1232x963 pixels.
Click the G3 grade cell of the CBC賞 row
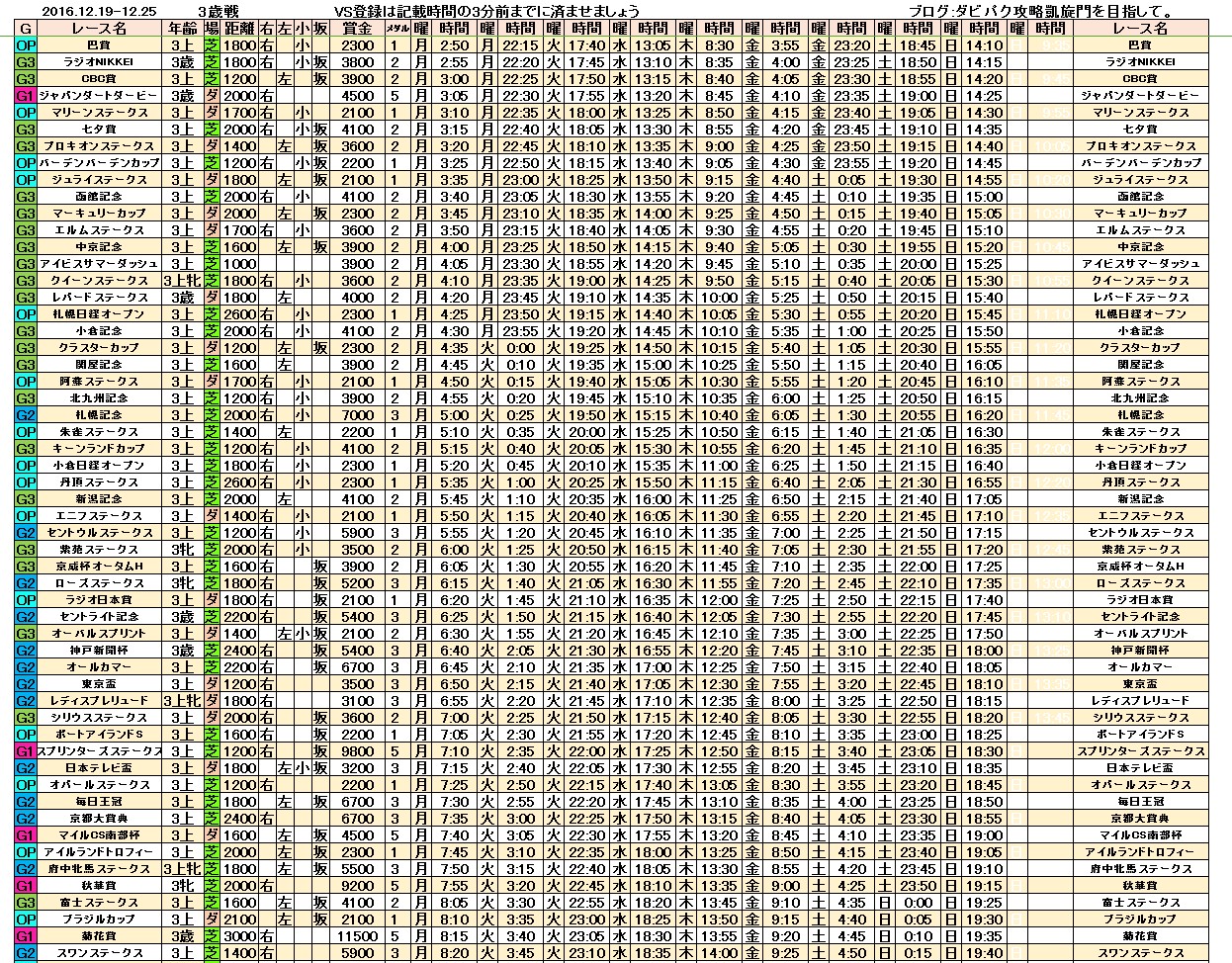coord(26,79)
